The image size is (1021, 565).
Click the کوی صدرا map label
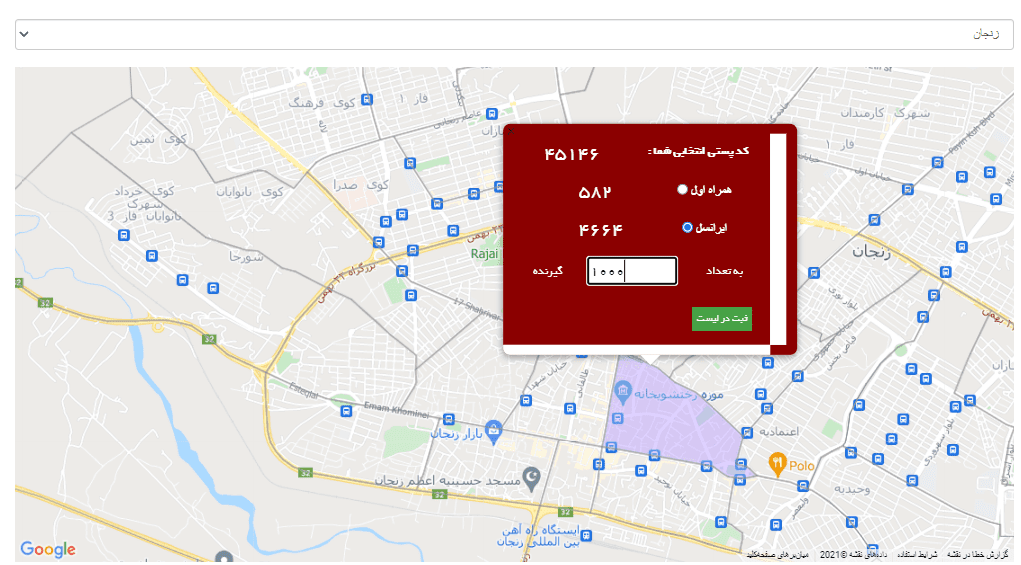361,185
